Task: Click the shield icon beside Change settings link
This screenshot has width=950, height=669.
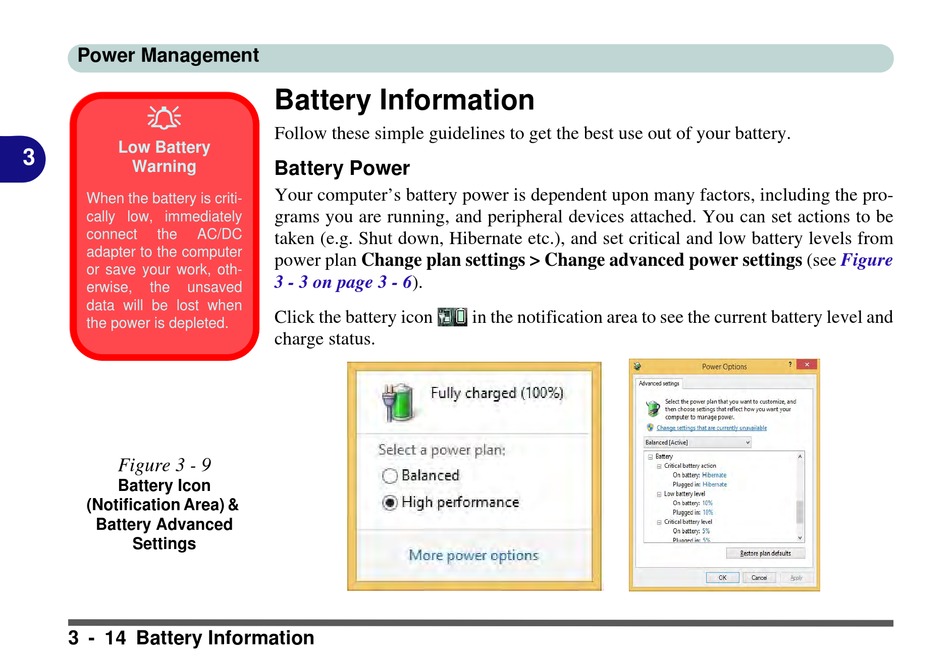Action: click(650, 427)
